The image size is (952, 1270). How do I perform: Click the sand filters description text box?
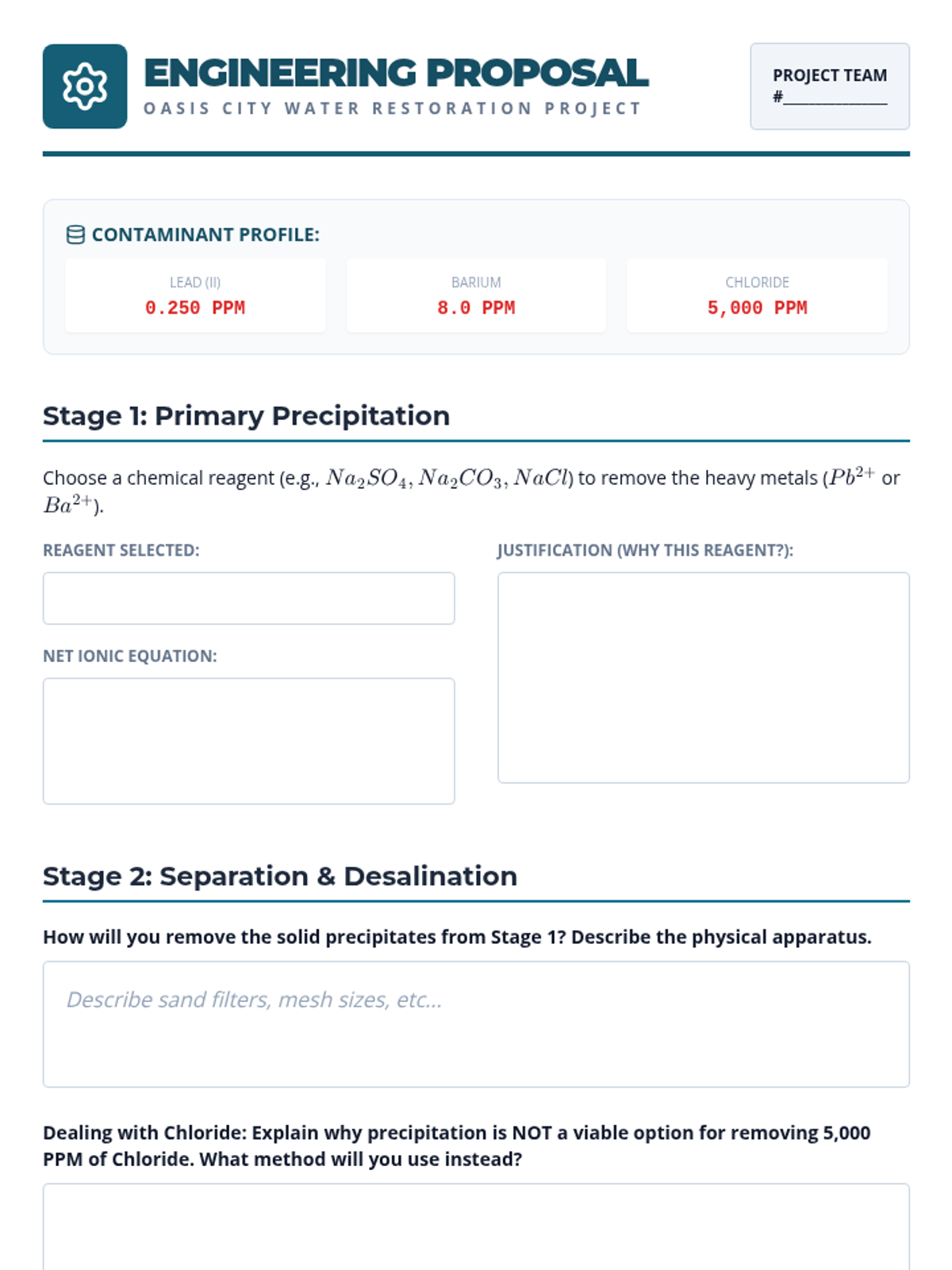pos(476,1024)
